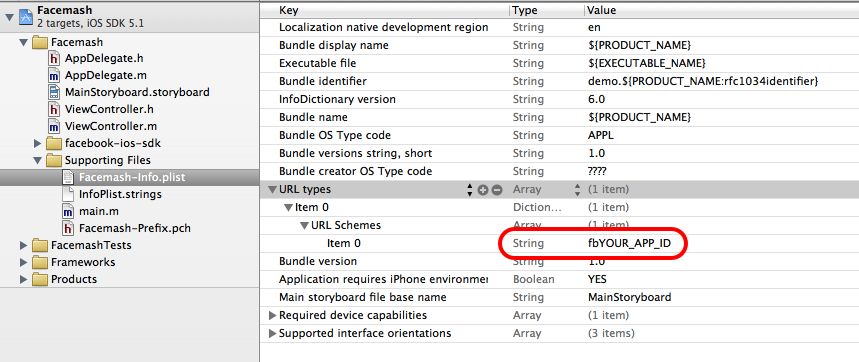The width and height of the screenshot is (859, 362).
Task: Click the add (+) button on URL types row
Action: 483,190
